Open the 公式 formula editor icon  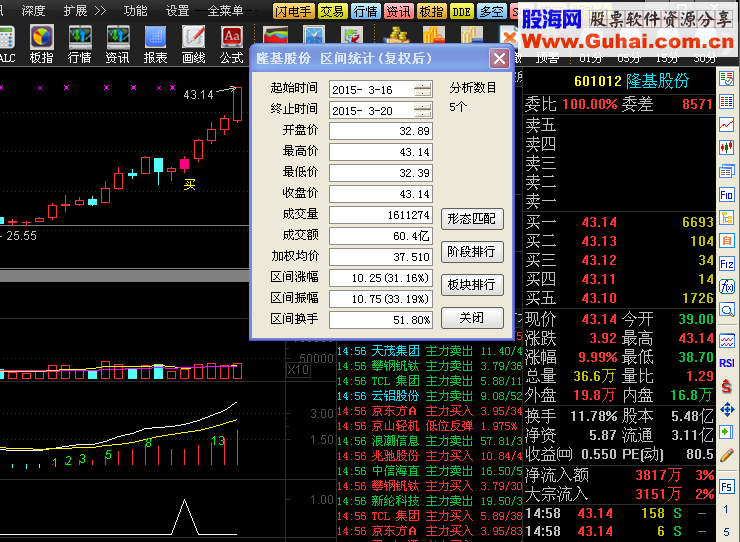(231, 38)
